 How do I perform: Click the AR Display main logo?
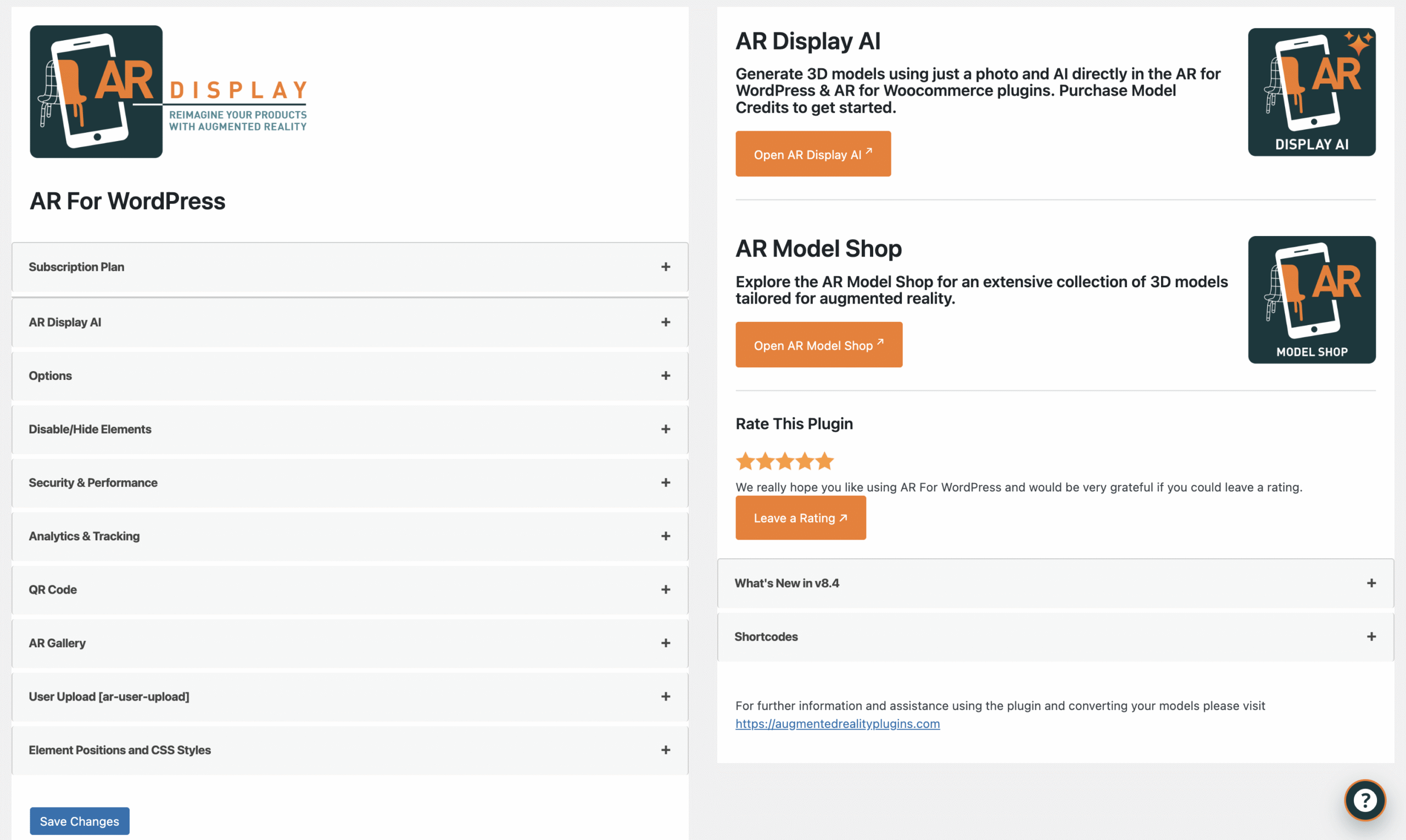coord(168,92)
